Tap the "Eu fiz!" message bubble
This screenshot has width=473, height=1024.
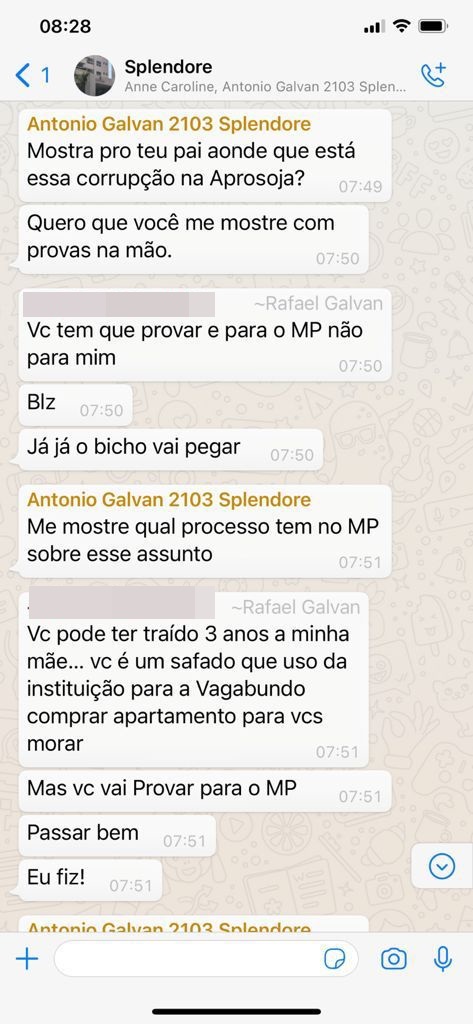[90, 880]
